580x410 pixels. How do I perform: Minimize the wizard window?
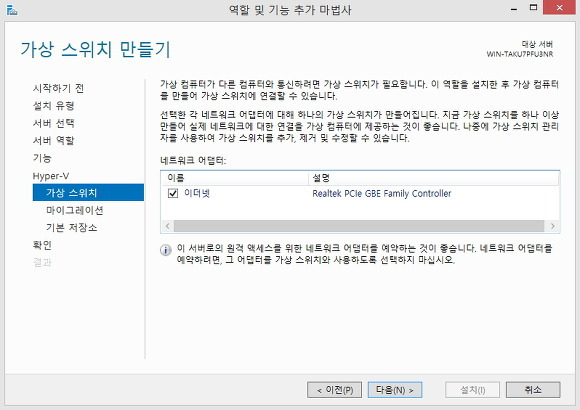514,8
